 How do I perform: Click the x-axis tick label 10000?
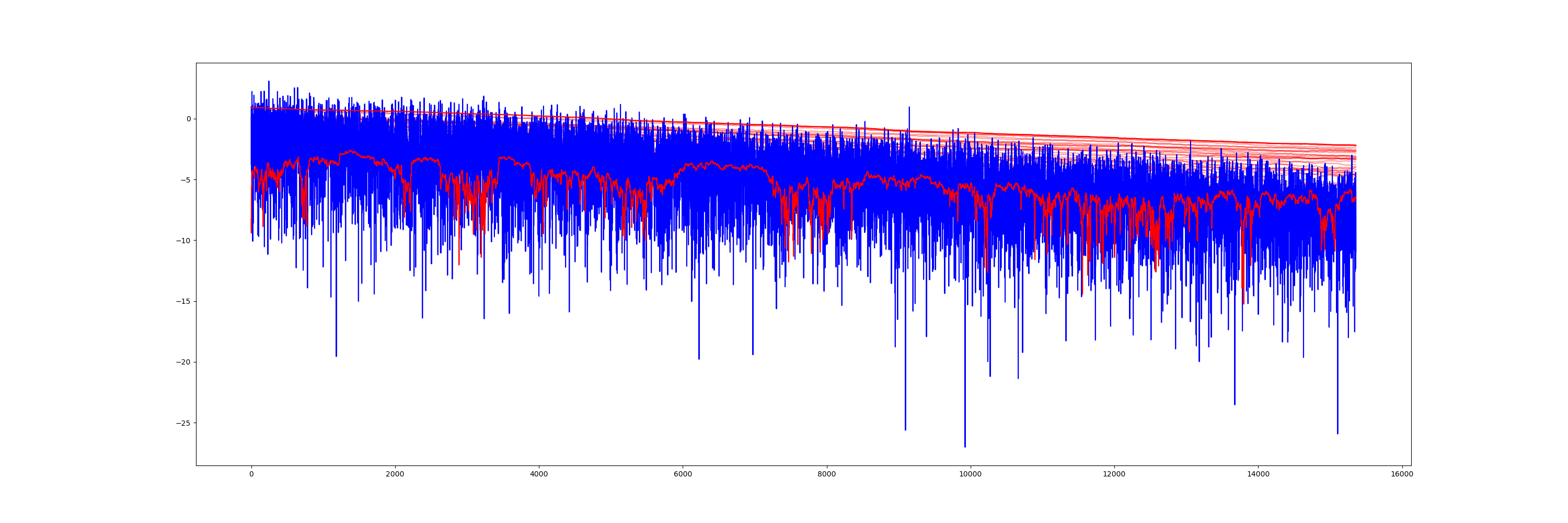pyautogui.click(x=970, y=474)
